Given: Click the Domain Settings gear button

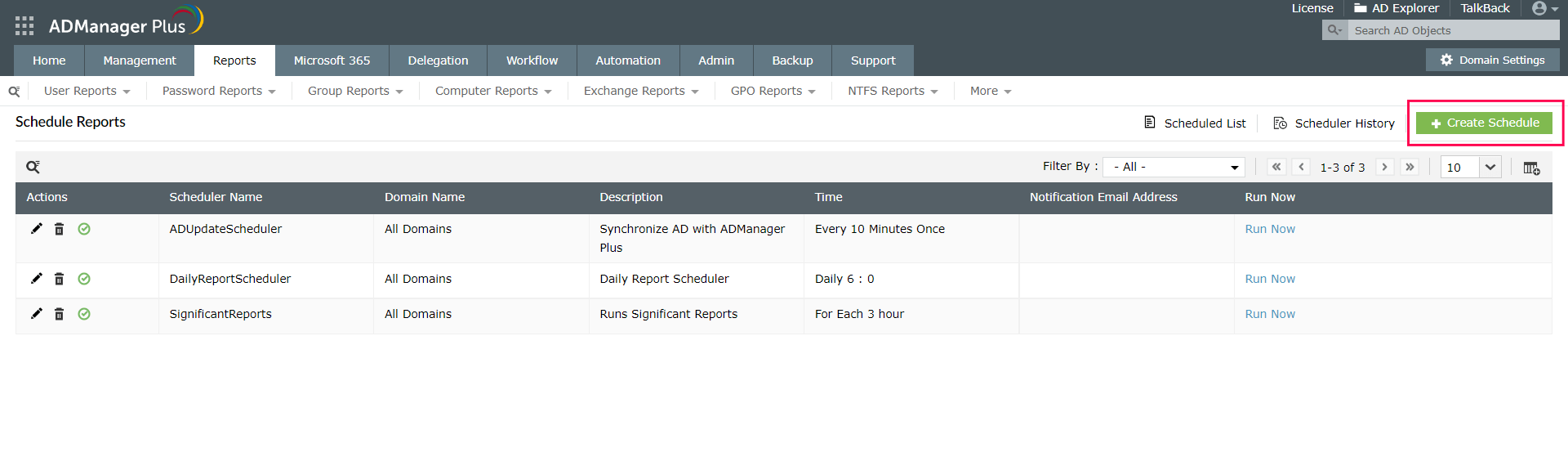Looking at the screenshot, I should [1492, 60].
